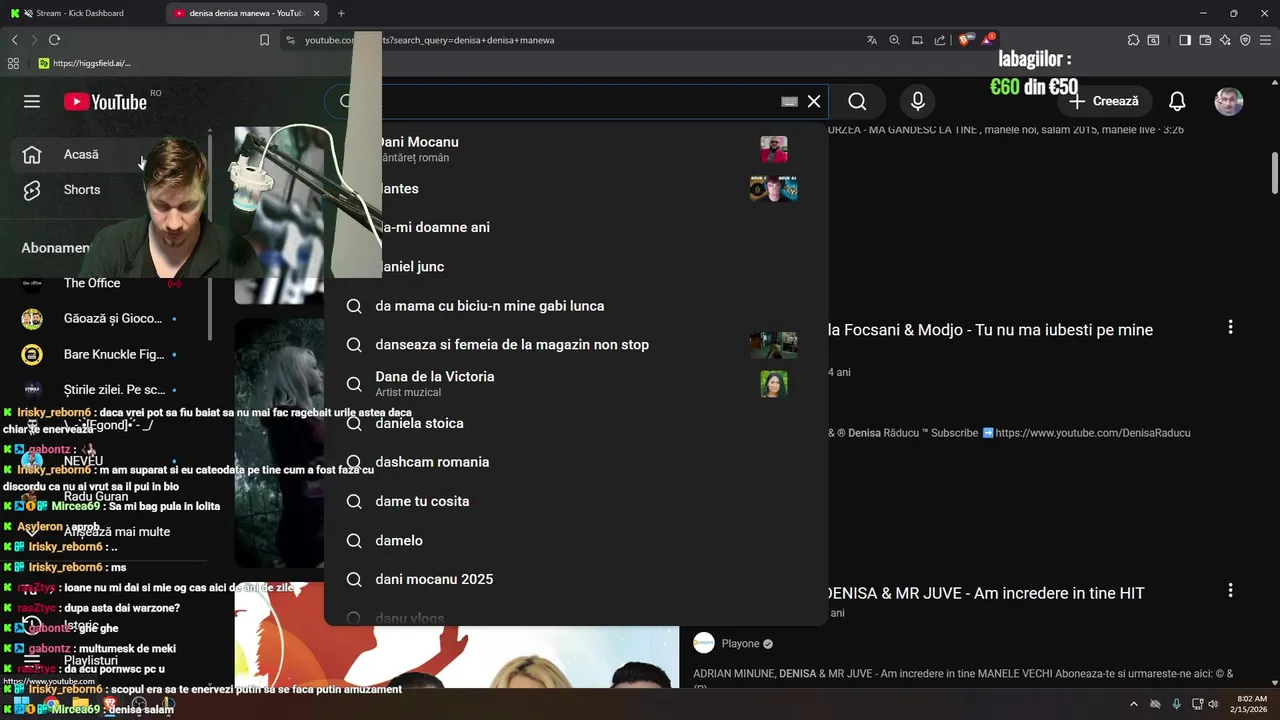Image resolution: width=1280 pixels, height=720 pixels.
Task: Open browser main menu
Action: click(x=1266, y=40)
